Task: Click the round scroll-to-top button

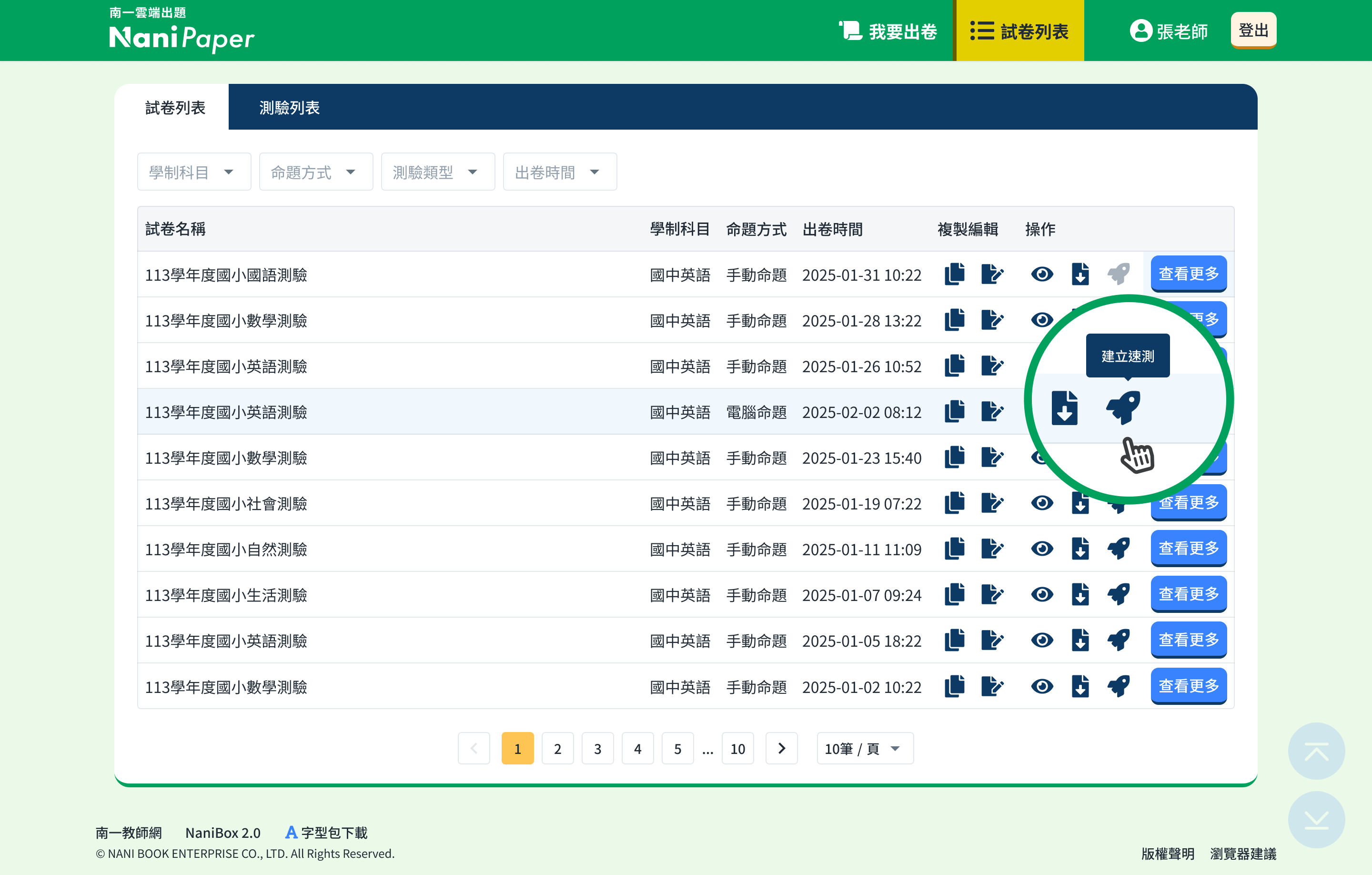Action: [1316, 751]
